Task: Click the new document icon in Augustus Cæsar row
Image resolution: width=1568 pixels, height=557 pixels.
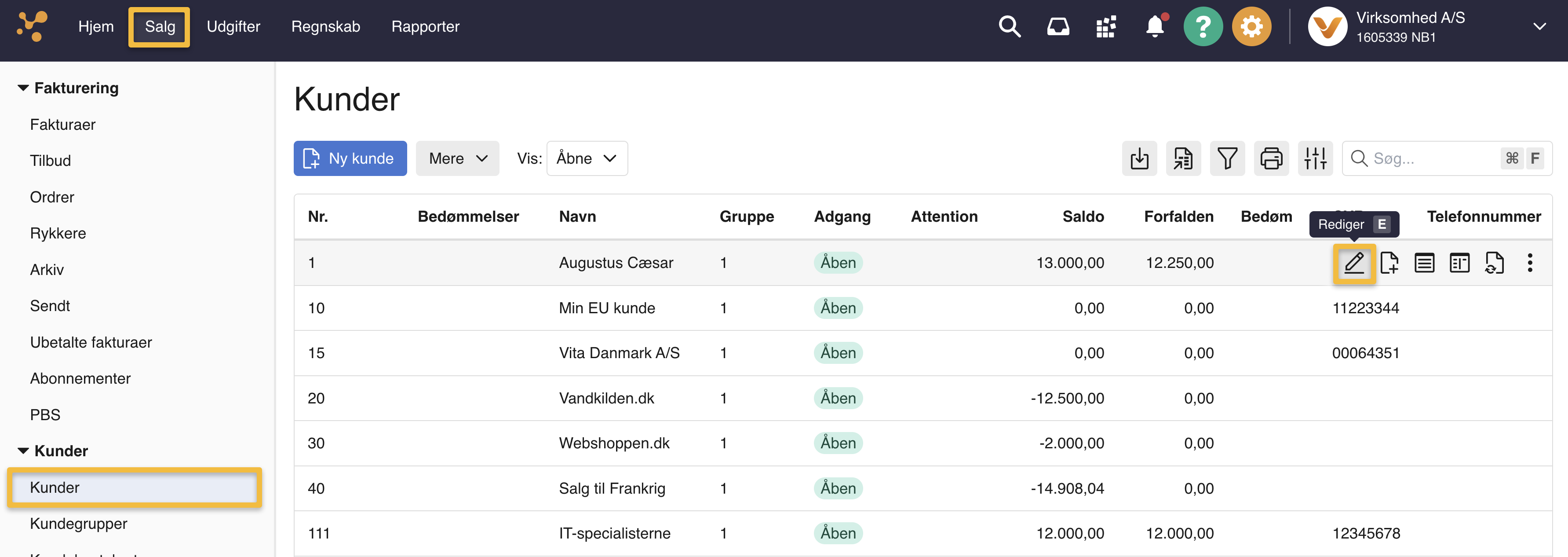Action: point(1389,263)
